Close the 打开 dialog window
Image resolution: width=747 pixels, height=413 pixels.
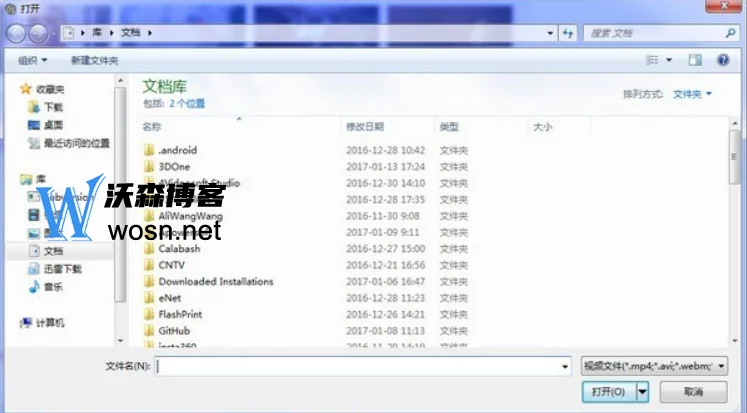click(724, 6)
